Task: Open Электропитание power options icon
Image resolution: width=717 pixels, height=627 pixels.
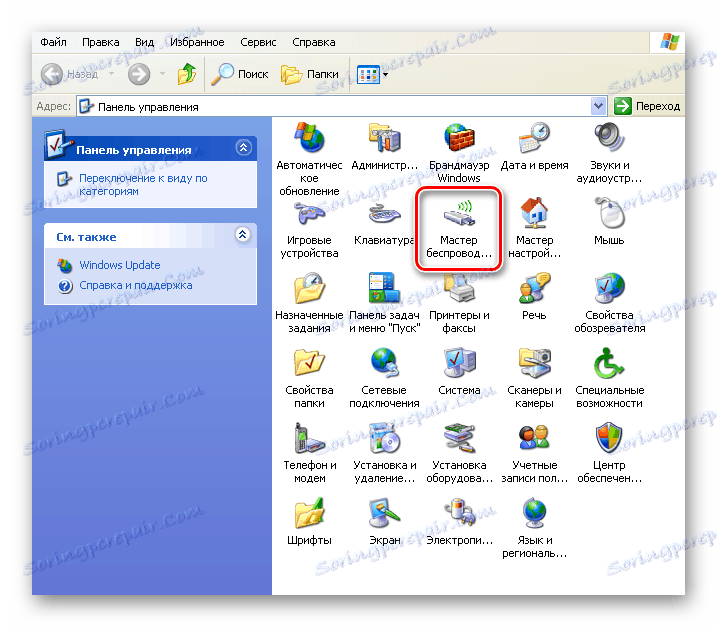Action: (x=459, y=513)
